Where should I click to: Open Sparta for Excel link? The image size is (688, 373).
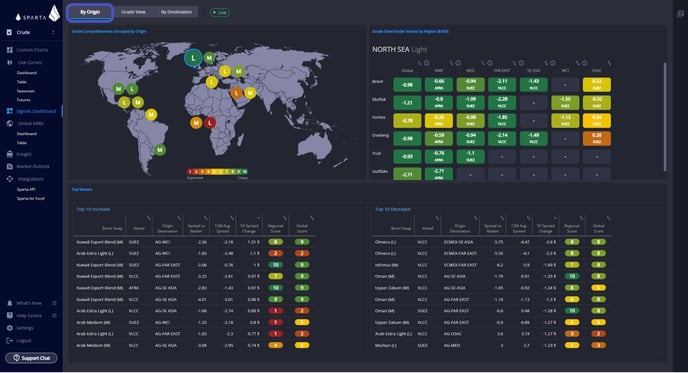click(31, 198)
